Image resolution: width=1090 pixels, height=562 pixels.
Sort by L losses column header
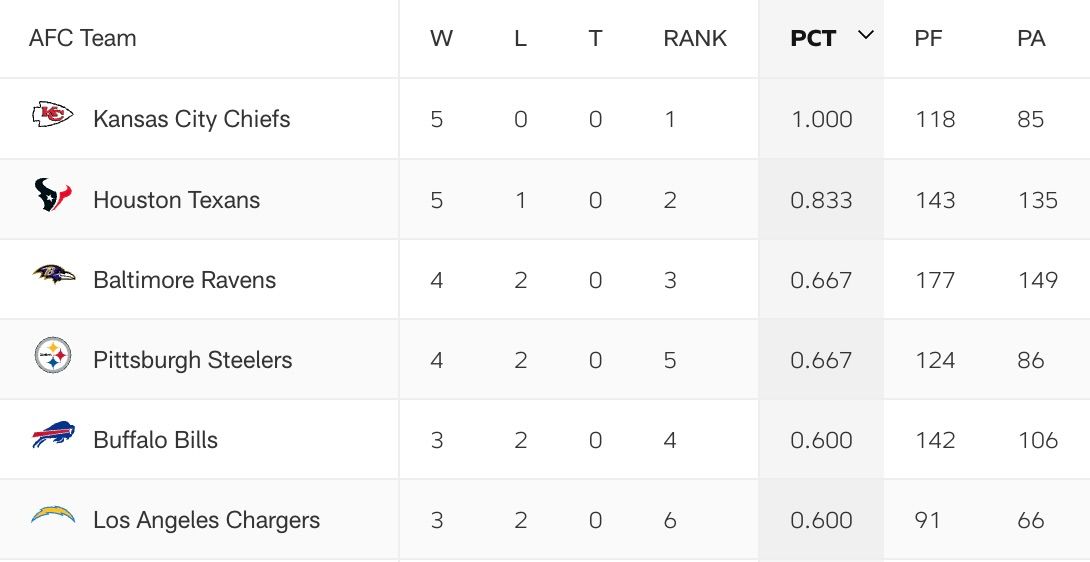[x=520, y=38]
